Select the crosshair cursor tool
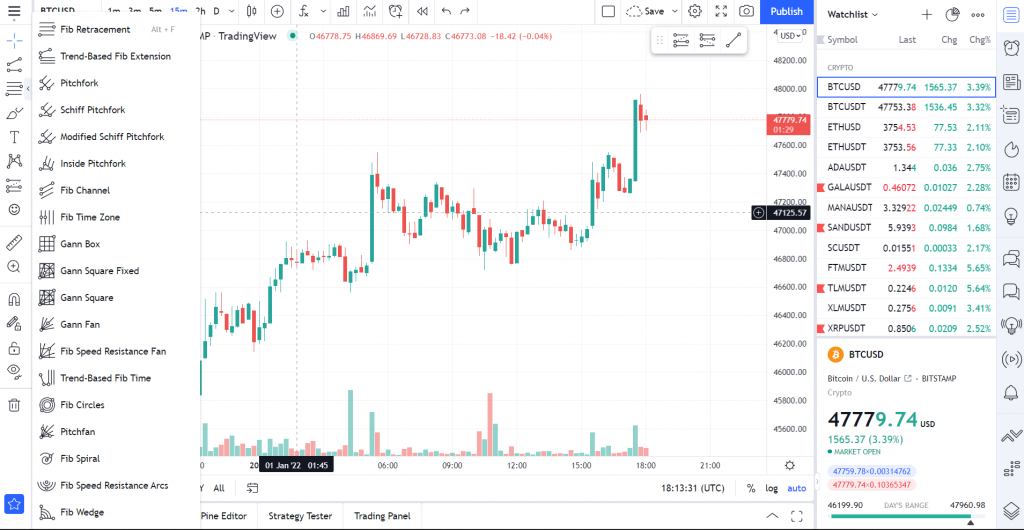Image resolution: width=1024 pixels, height=530 pixels. point(14,41)
